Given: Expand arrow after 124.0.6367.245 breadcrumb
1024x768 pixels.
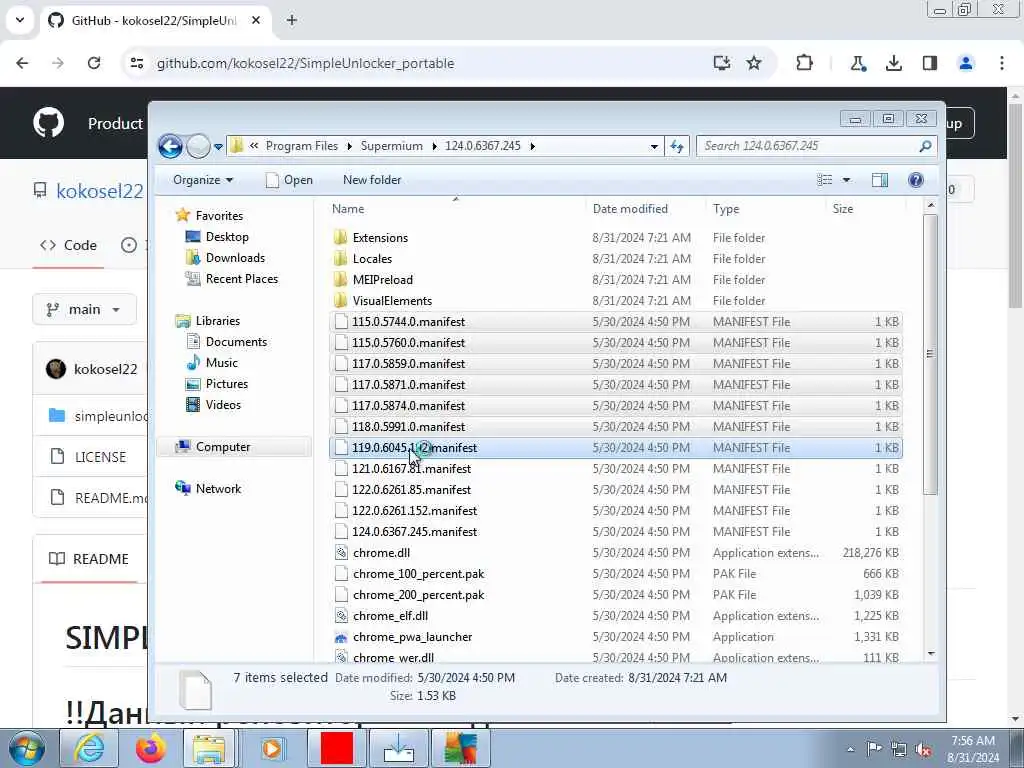Looking at the screenshot, I should pyautogui.click(x=532, y=146).
